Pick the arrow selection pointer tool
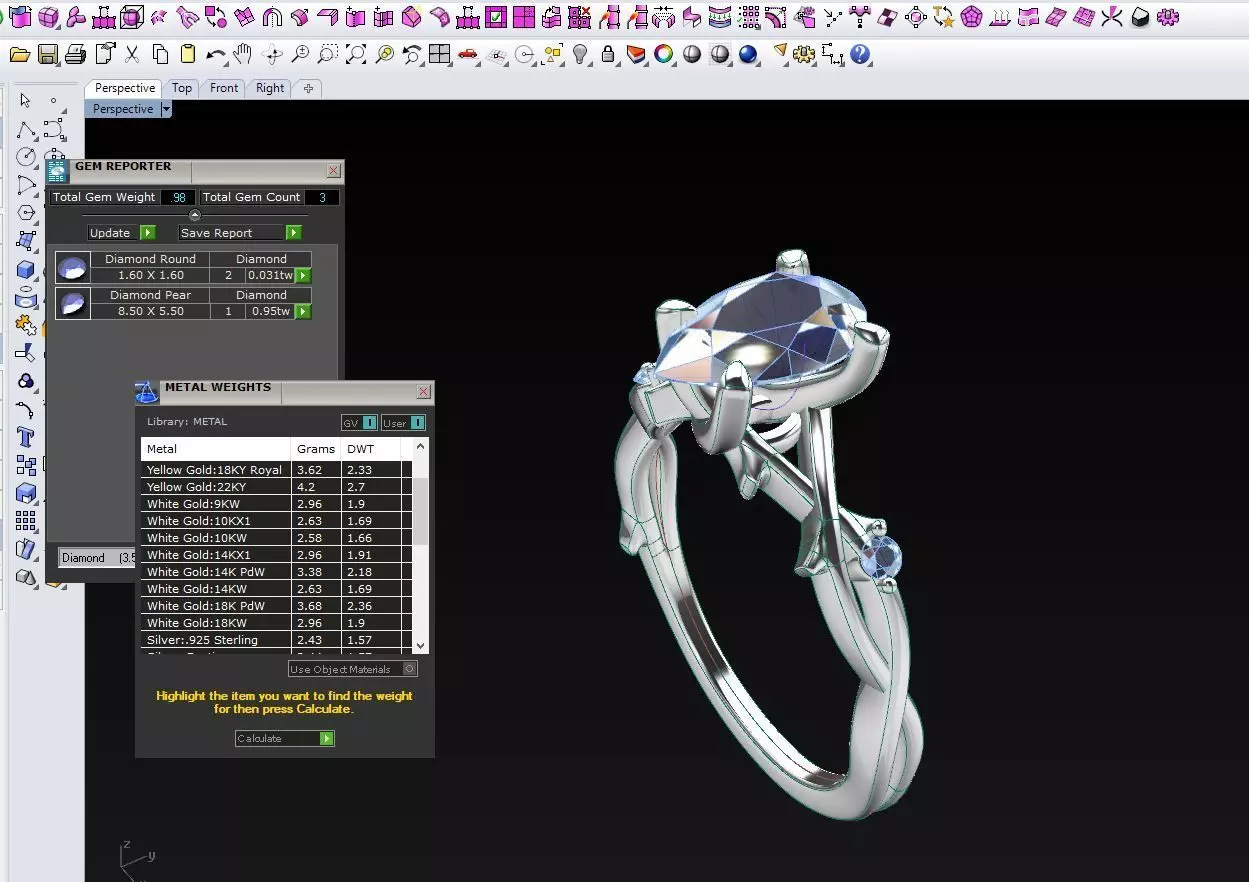 [26, 101]
